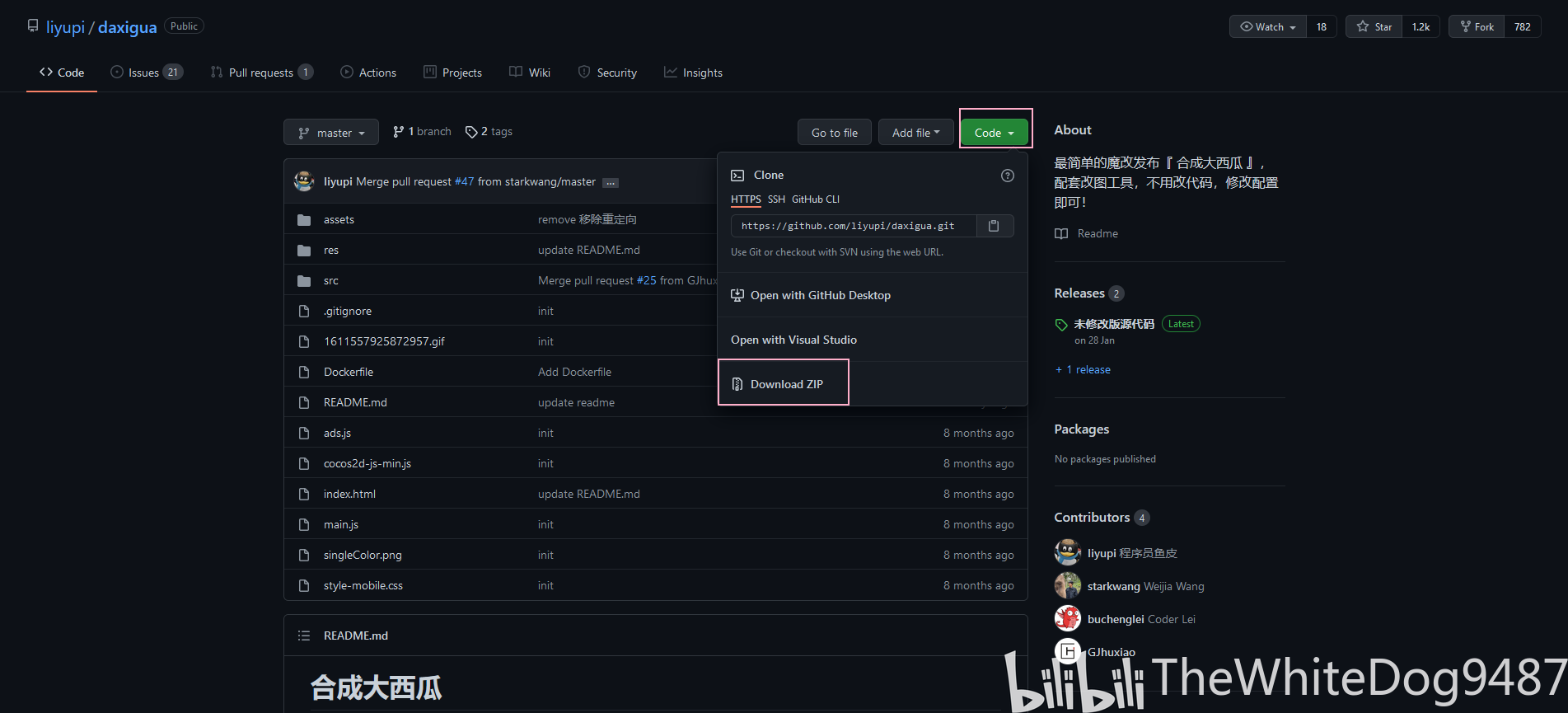
Task: Select the HTTPS clone option
Action: pos(746,199)
